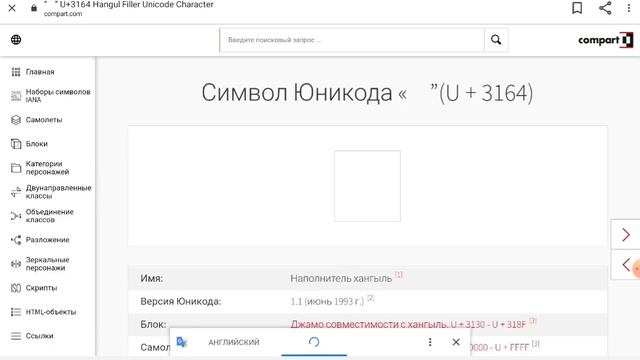Go to previous character with left chevron
This screenshot has height=360, width=640.
[x=626, y=264]
